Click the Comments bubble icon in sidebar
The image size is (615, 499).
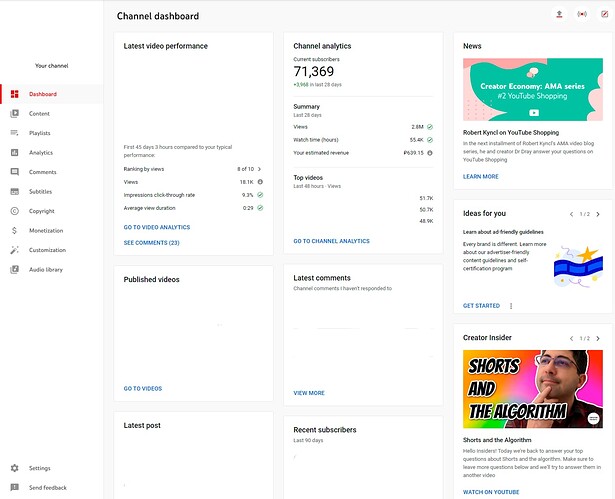[15, 172]
